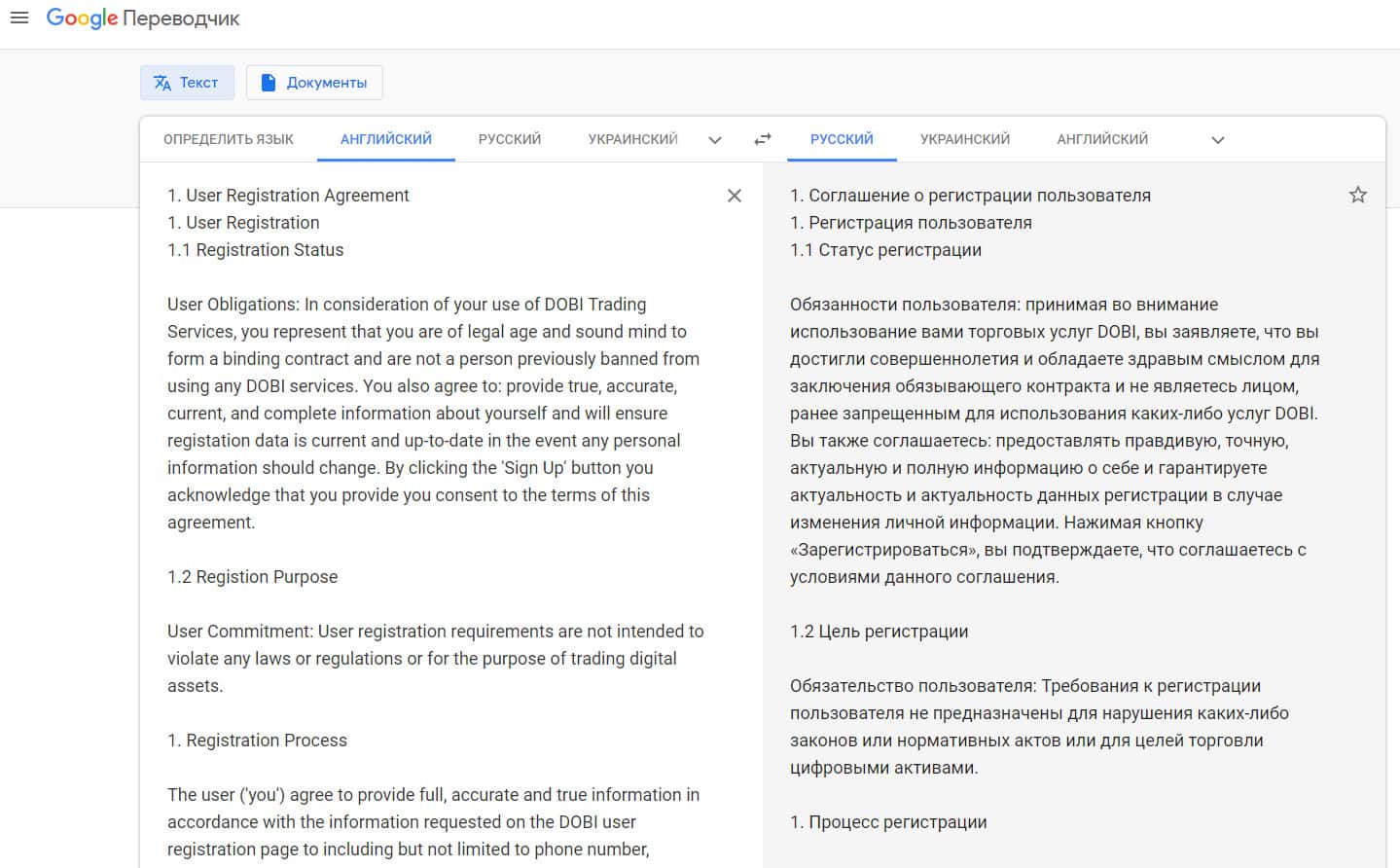Click translated line '1. Соглашение о регистрации пользователя'

[x=970, y=196]
